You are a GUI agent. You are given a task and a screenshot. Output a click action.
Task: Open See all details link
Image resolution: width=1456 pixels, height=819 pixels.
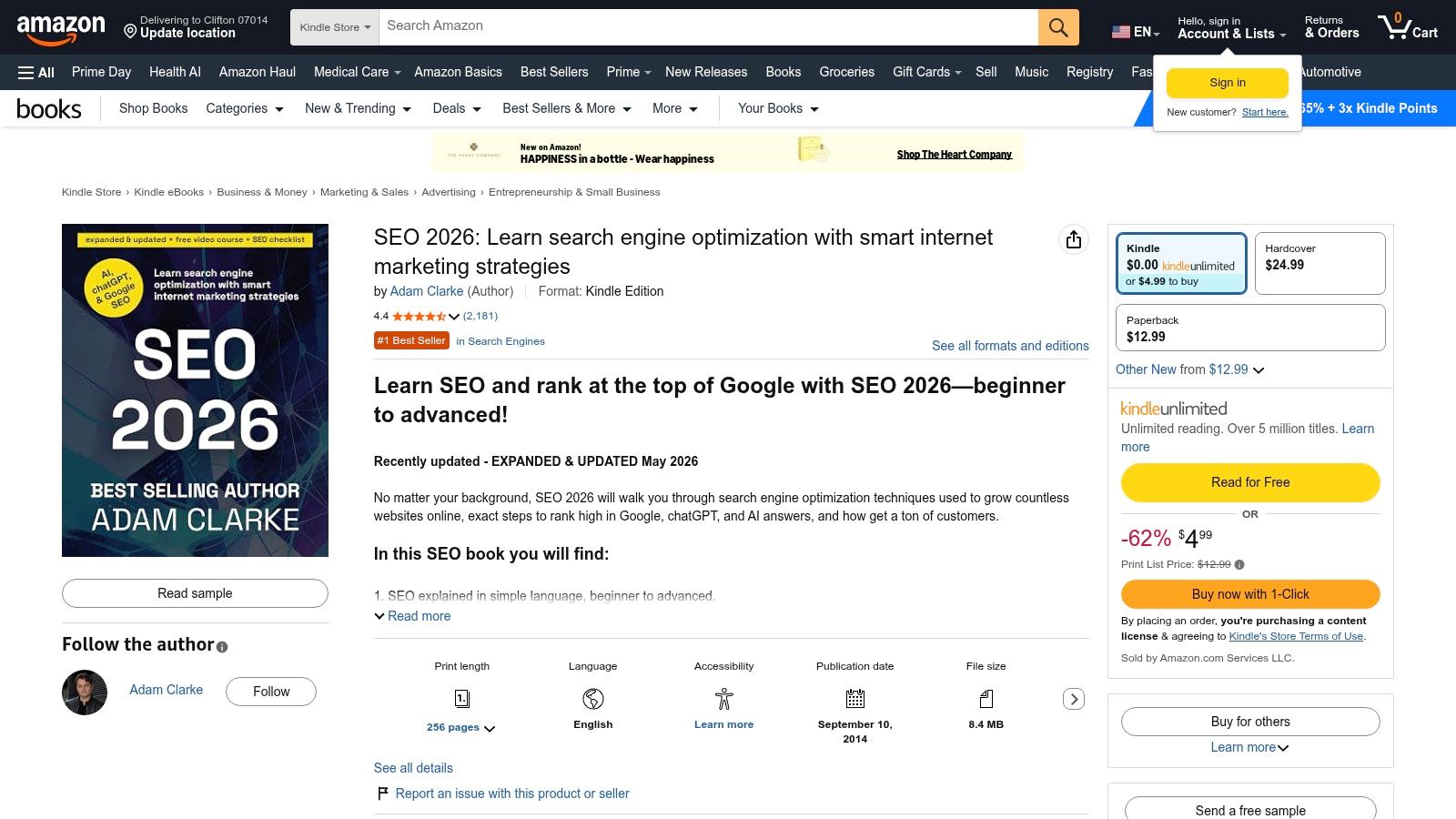[x=413, y=768]
